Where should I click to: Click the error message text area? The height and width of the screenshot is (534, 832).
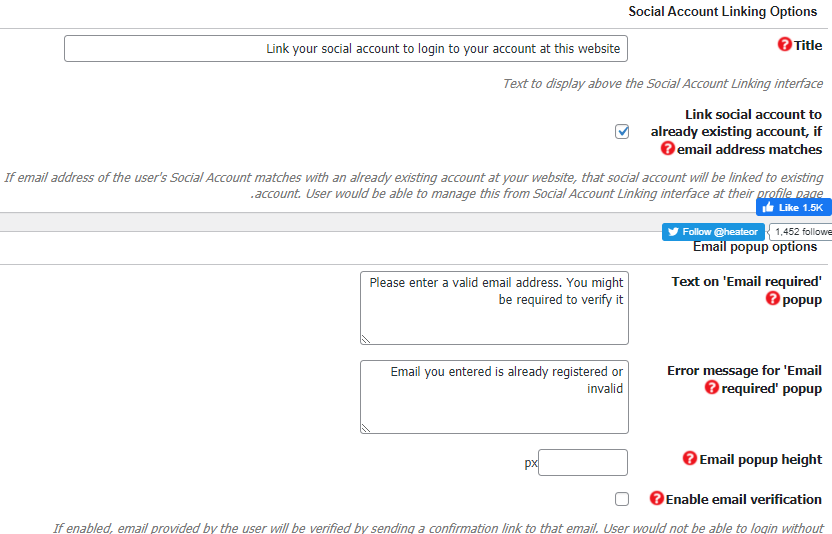pos(494,397)
